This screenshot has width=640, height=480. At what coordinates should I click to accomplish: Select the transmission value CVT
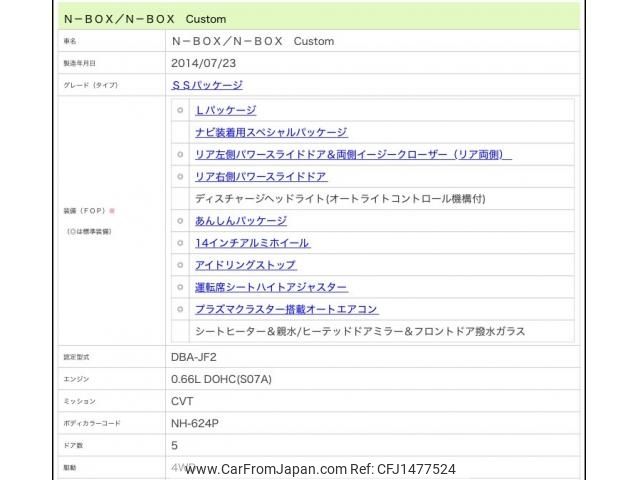[182, 401]
